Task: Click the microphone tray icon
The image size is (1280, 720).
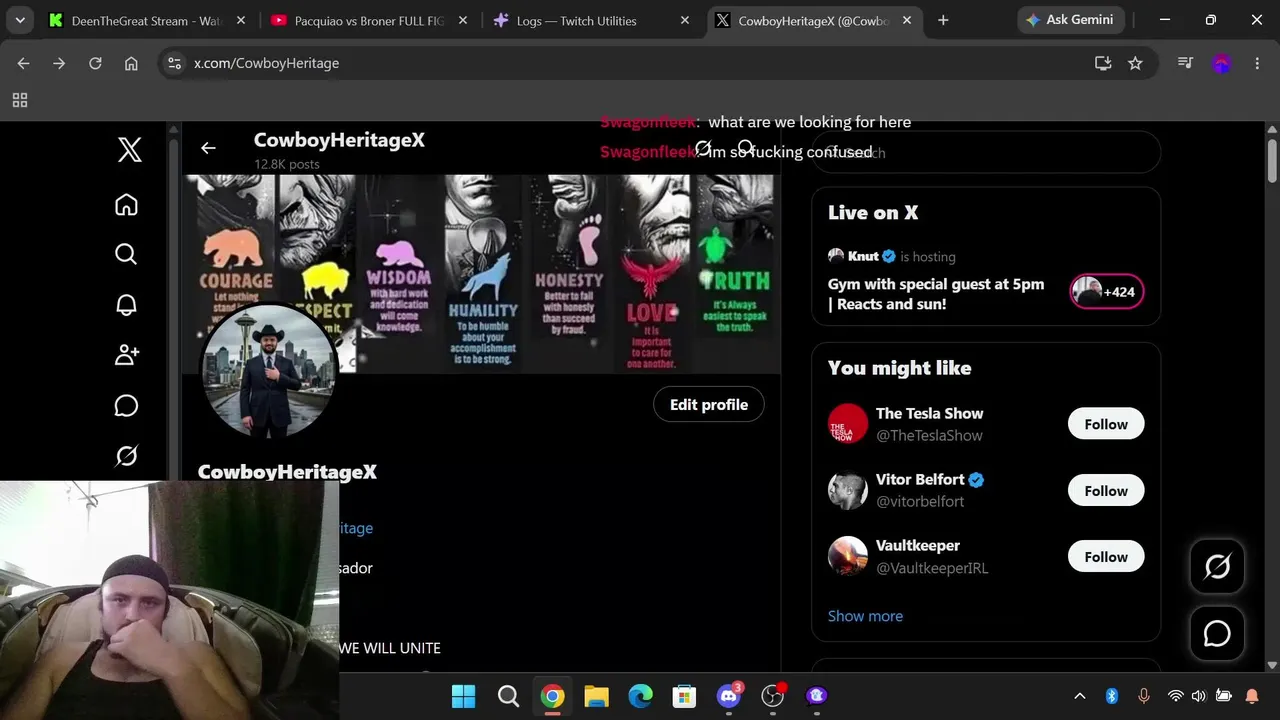Action: pos(1143,696)
